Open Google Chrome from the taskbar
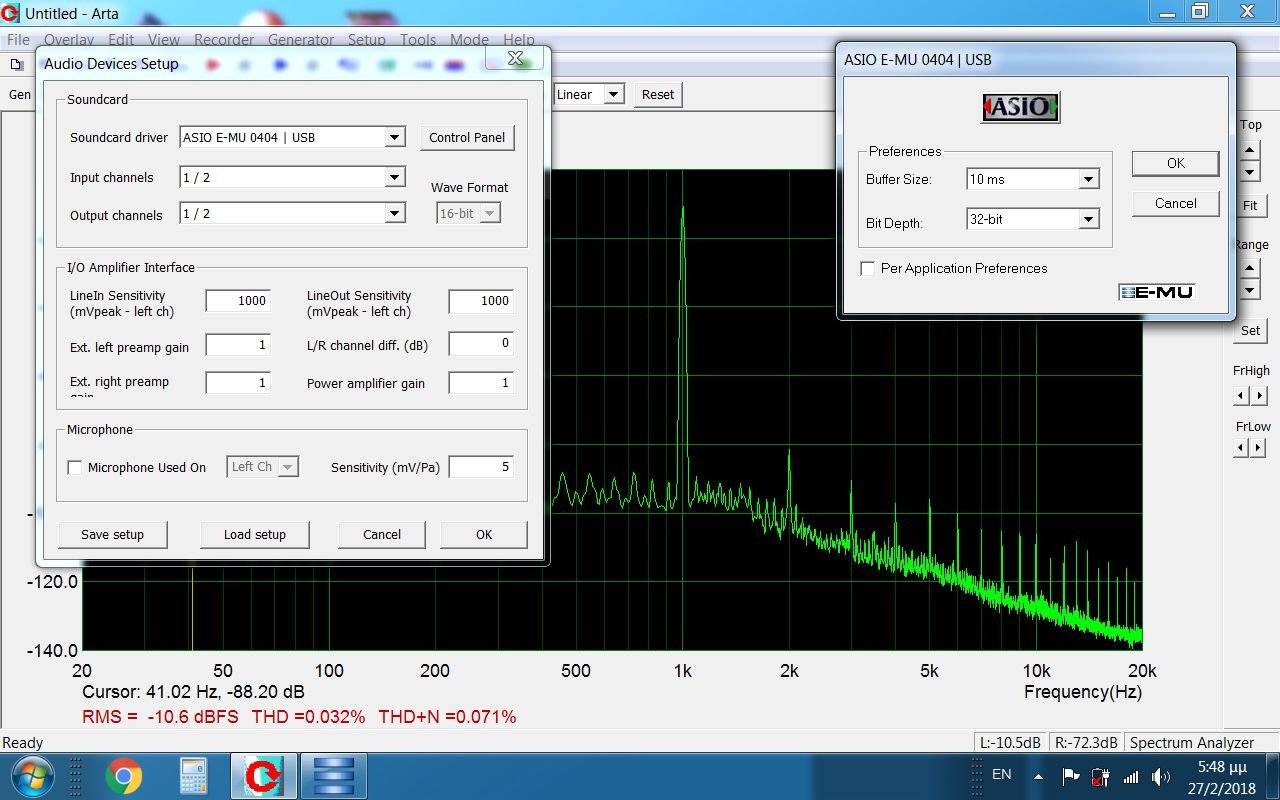 [124, 776]
